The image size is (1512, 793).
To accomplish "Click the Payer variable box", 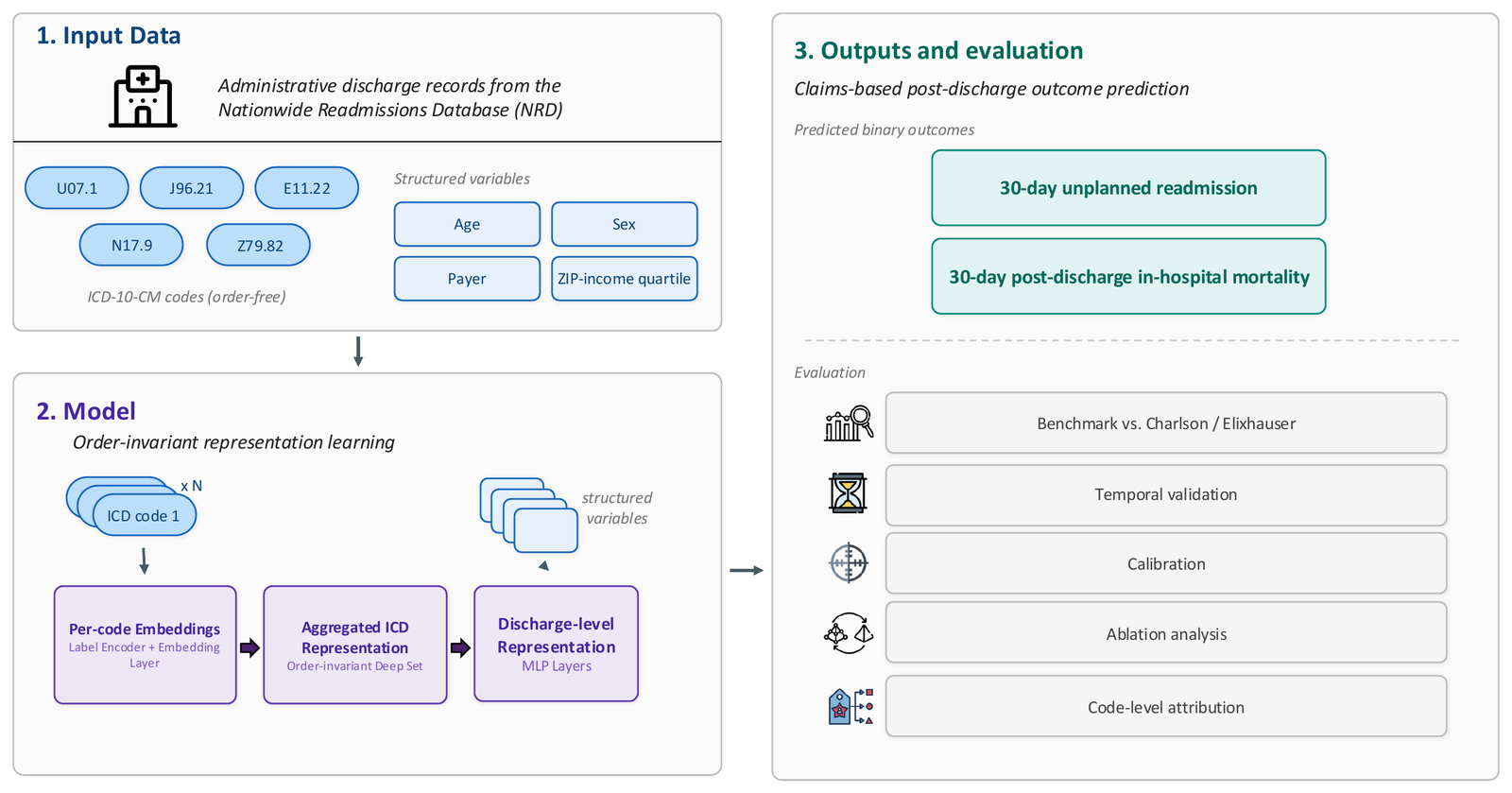I will [467, 279].
